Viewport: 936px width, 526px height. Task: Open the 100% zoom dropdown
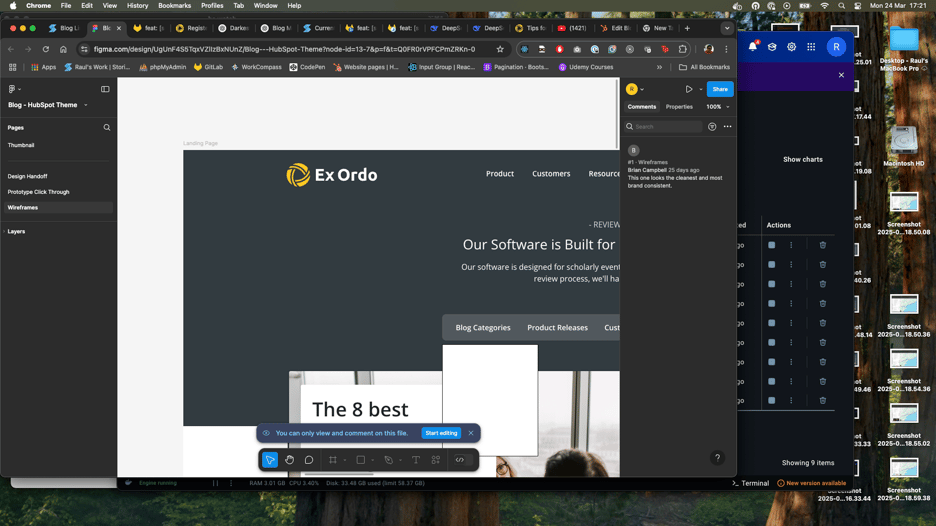[x=718, y=107]
